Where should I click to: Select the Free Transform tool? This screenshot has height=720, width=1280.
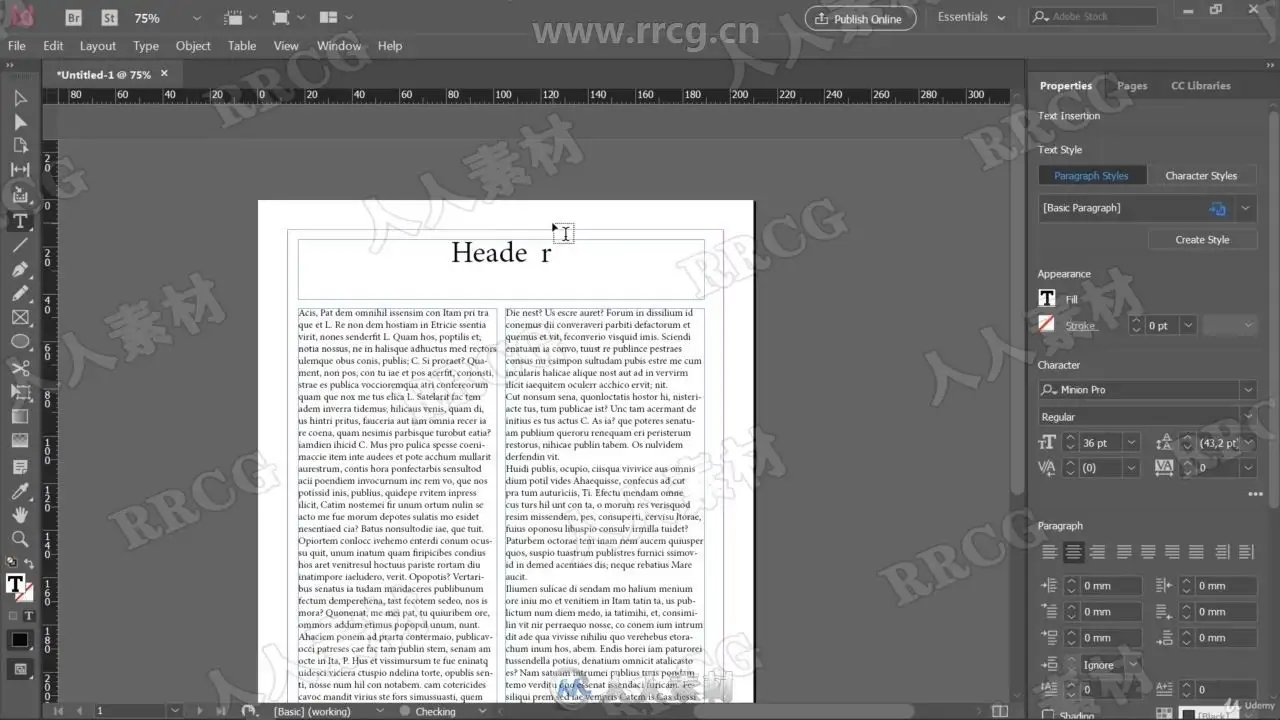coord(20,392)
